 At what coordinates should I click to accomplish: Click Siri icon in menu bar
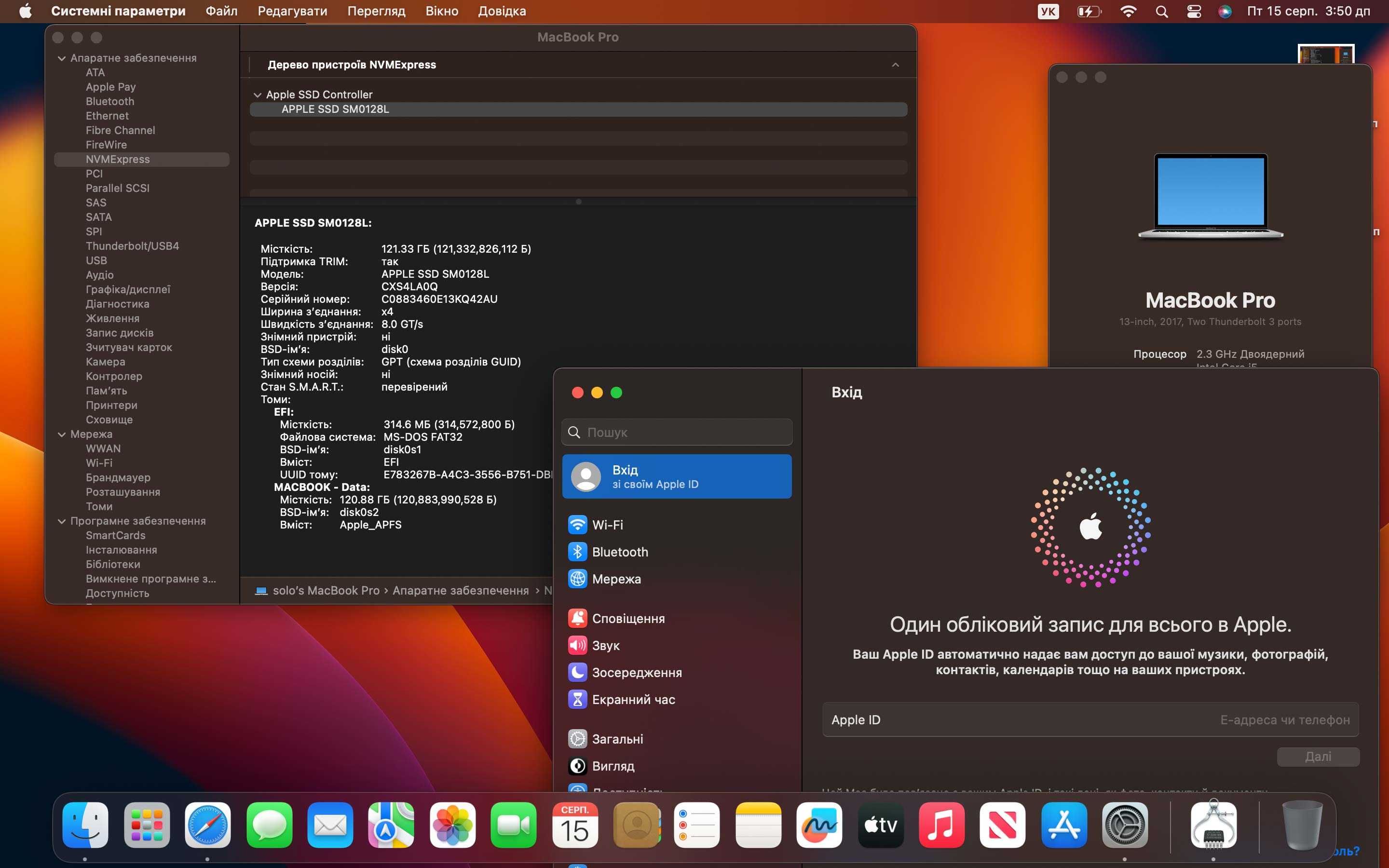(x=1225, y=12)
